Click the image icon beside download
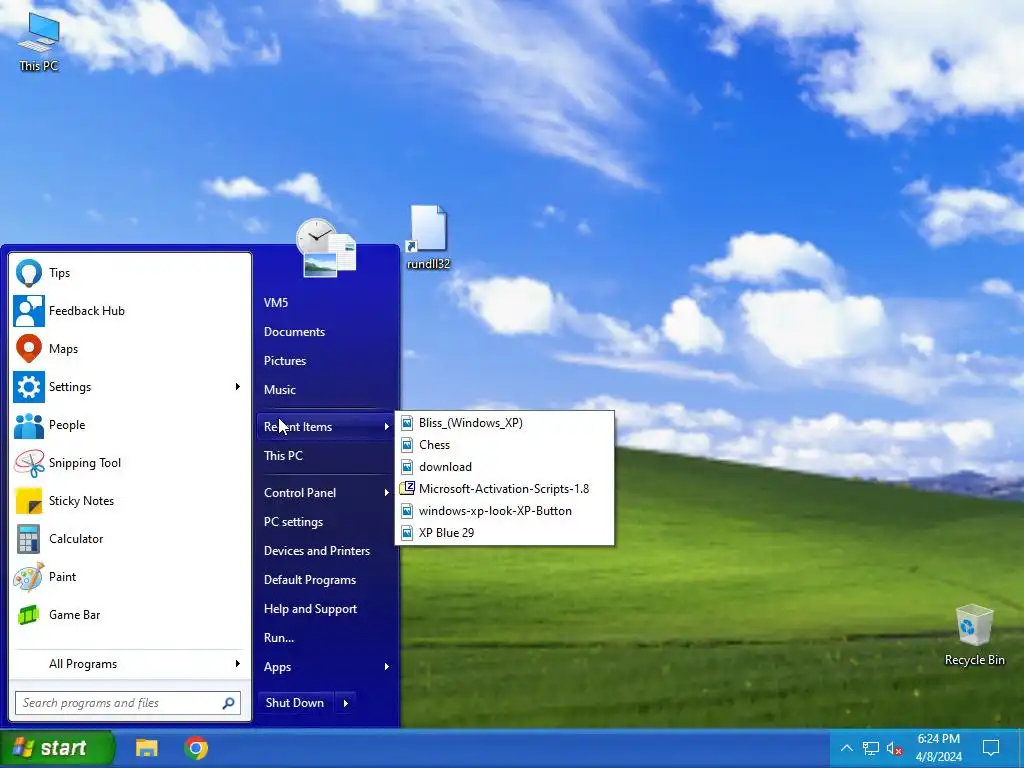Screen dimensions: 1024x768 coord(407,467)
